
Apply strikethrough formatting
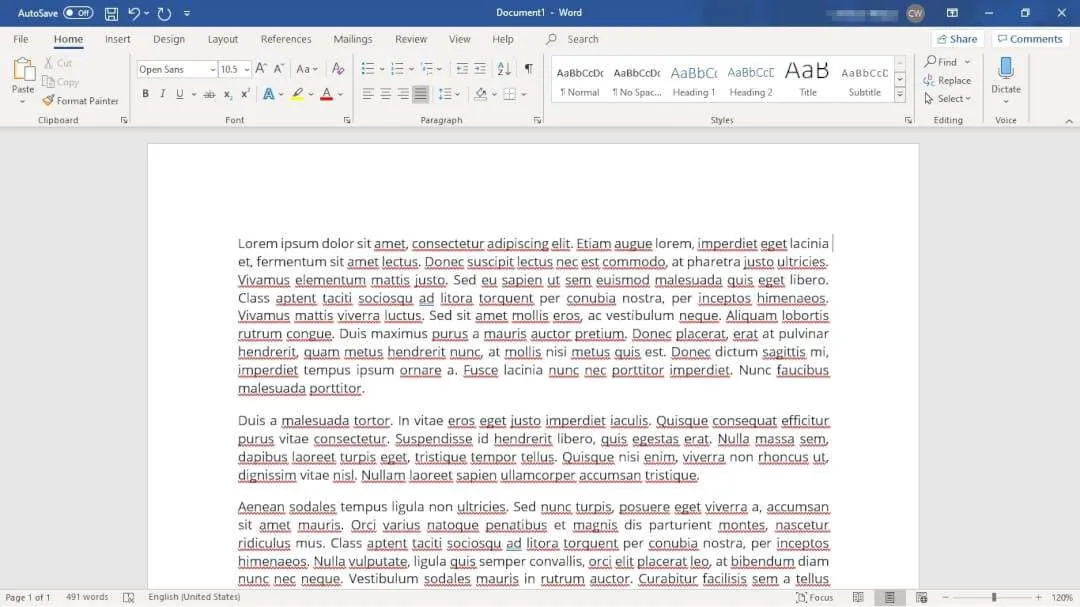[209, 94]
